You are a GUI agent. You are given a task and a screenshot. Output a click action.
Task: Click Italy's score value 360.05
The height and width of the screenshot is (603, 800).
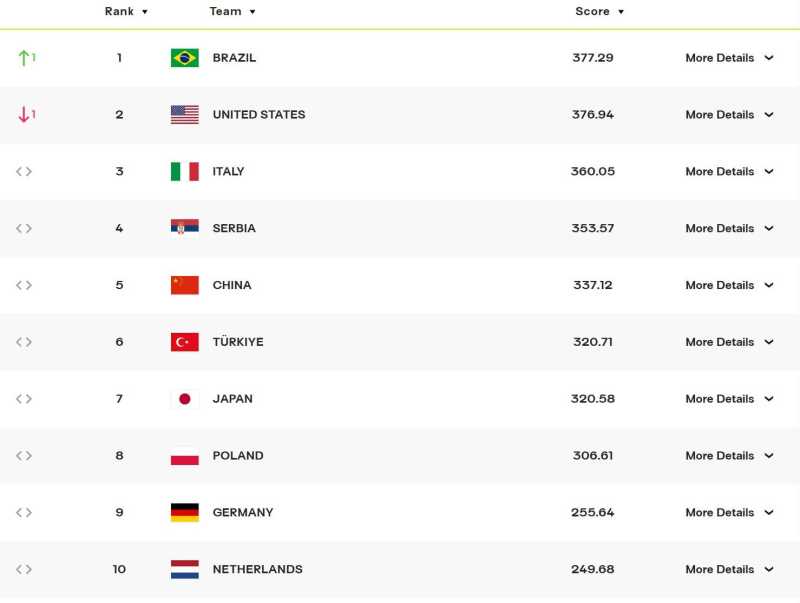click(593, 172)
